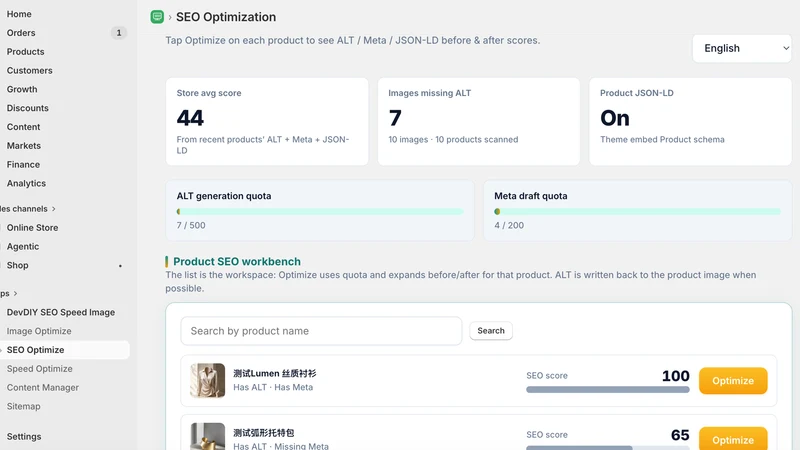
Task: Open Online Store channel
Action: click(x=32, y=228)
